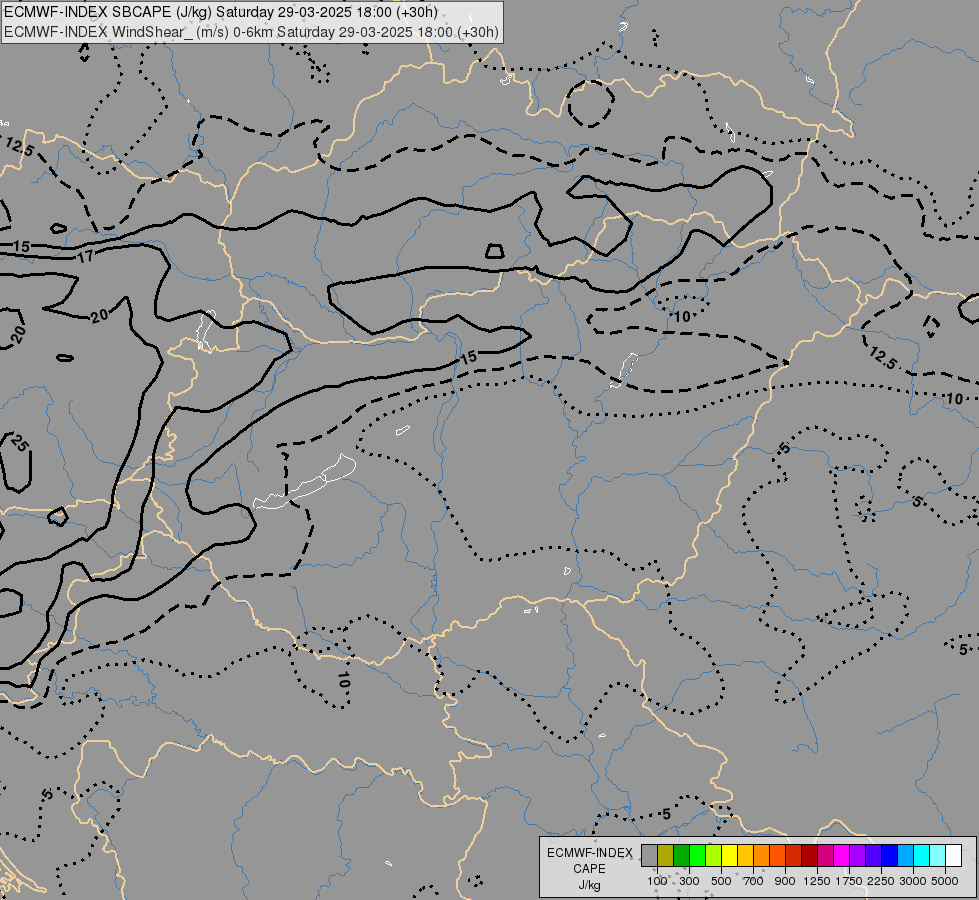Select the olive swatch in the CAPE legend
Viewport: 979px width, 900px height.
coord(666,855)
